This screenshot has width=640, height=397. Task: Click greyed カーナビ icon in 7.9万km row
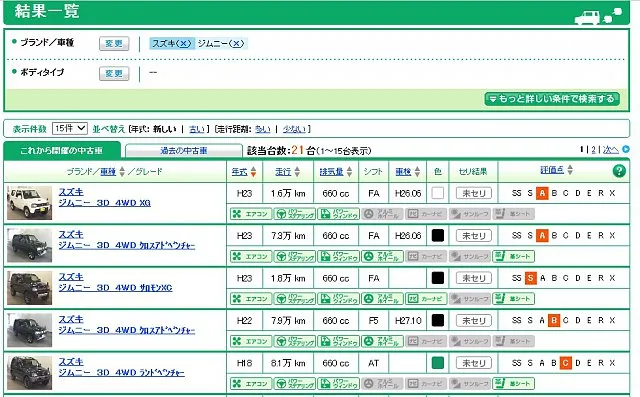coord(426,341)
